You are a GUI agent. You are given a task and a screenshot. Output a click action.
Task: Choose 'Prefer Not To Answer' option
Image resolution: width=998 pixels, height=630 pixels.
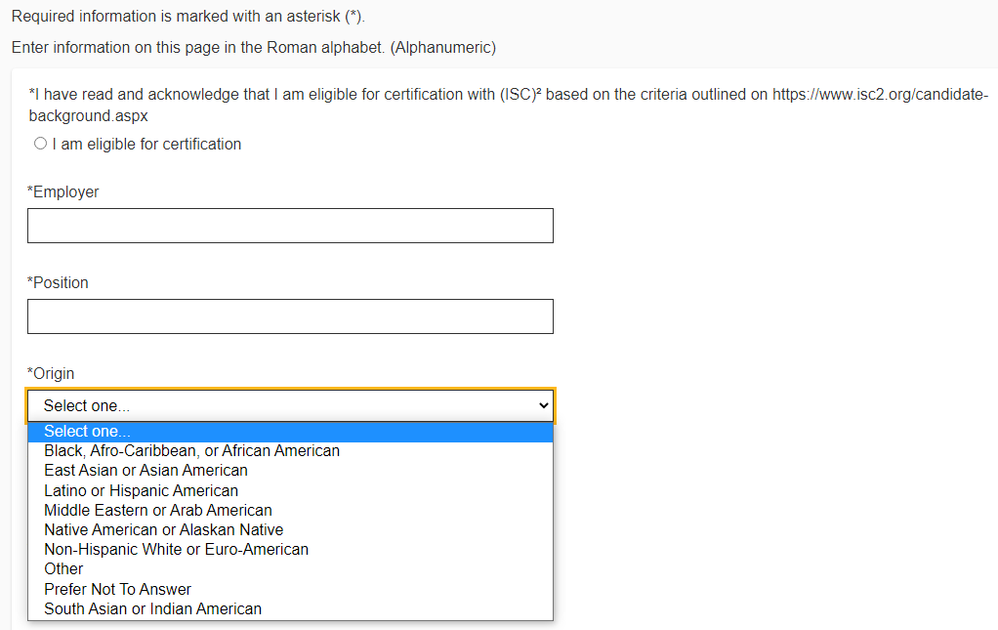click(117, 589)
